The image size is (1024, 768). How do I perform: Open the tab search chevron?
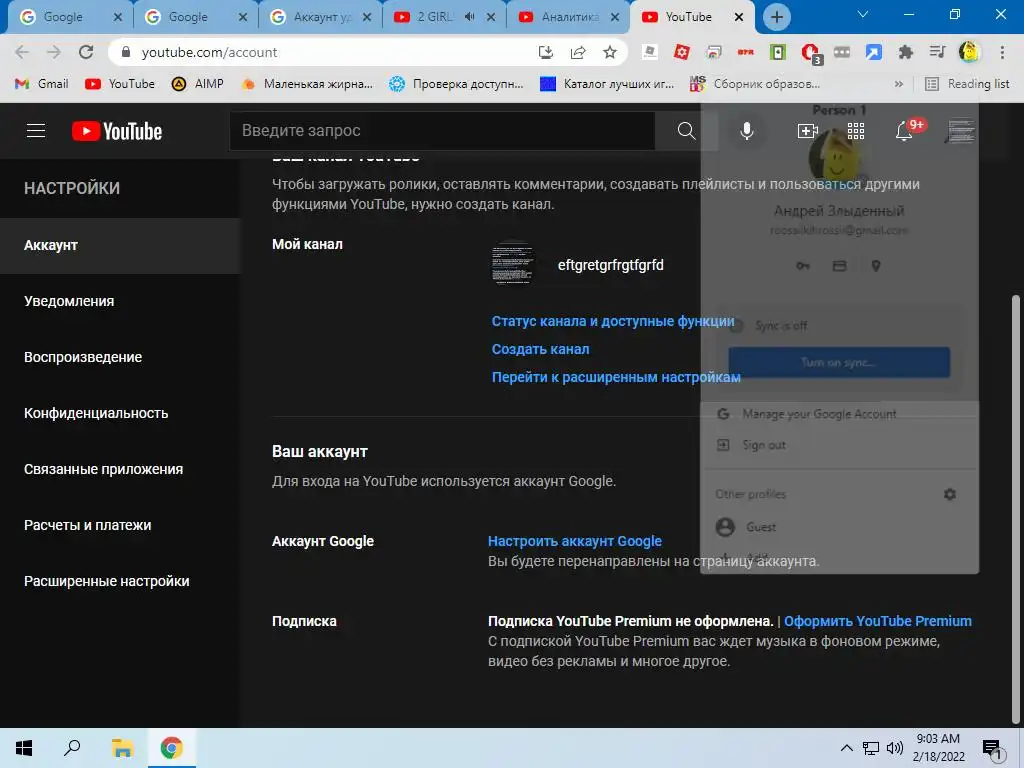[863, 14]
